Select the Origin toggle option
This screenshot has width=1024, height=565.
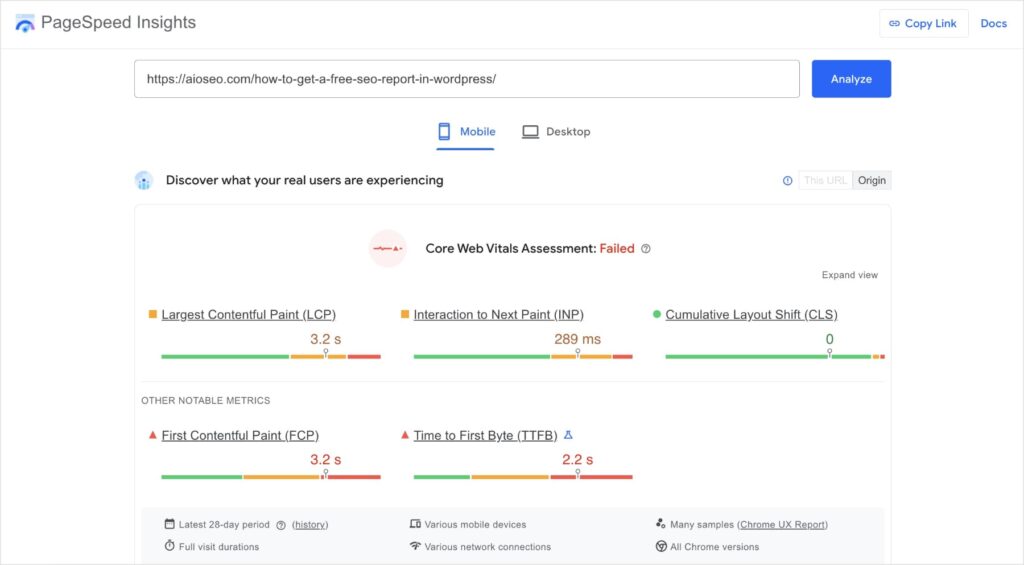(x=872, y=180)
